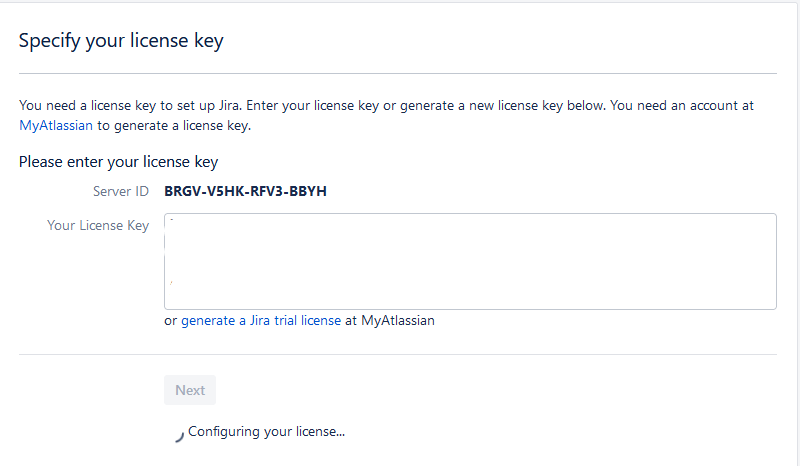Click the Server ID label
Image resolution: width=800 pixels, height=466 pixels.
coord(121,190)
